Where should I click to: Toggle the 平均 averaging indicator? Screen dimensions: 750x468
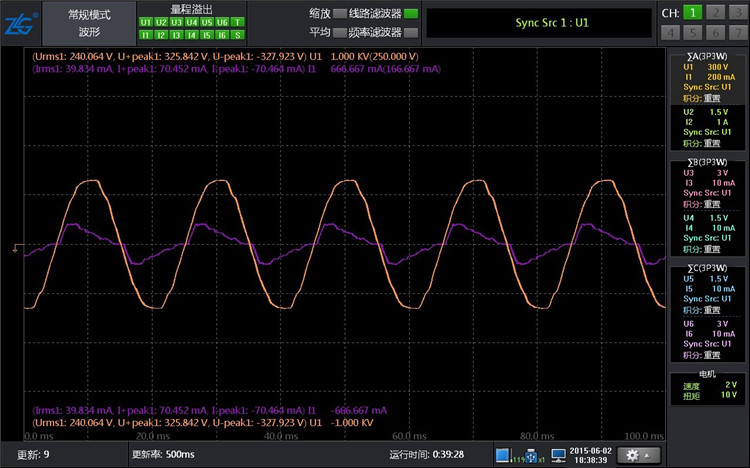[x=340, y=32]
